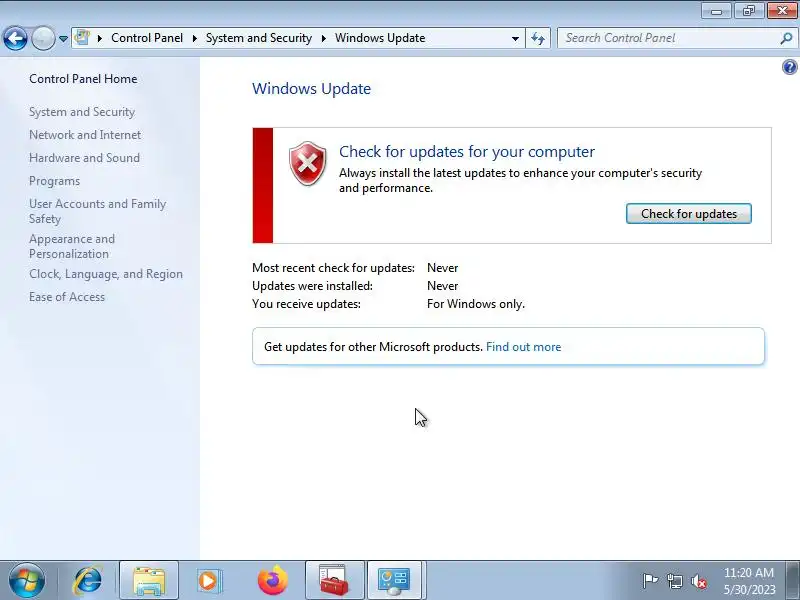This screenshot has width=800, height=600.
Task: Expand the arrow after System and Security breadcrumb
Action: pyautogui.click(x=323, y=38)
